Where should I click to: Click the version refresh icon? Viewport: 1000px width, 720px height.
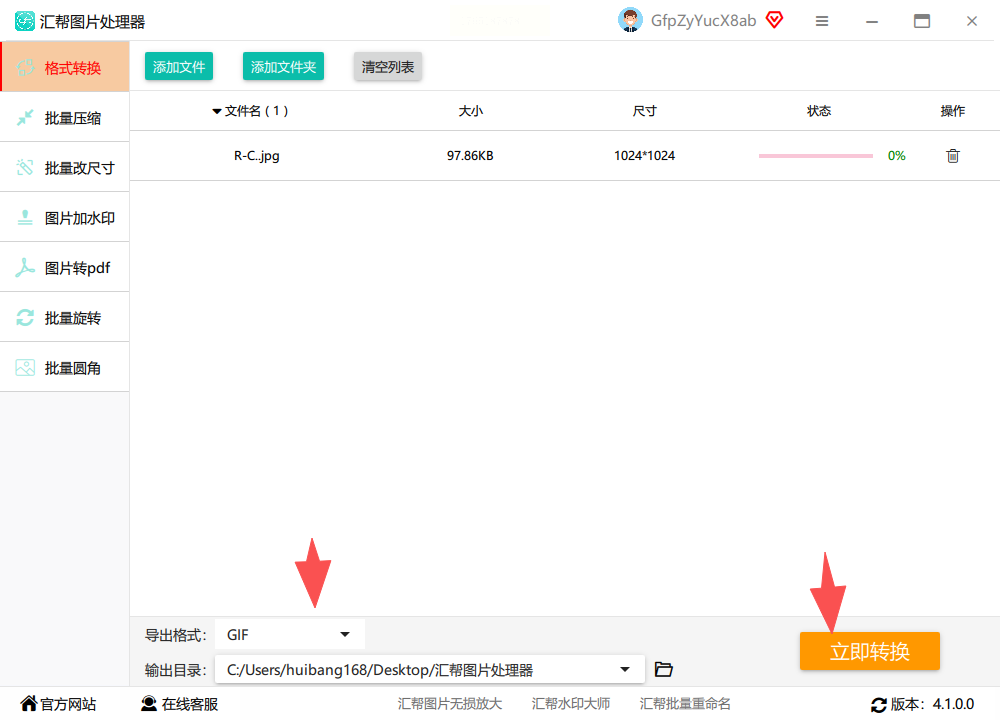pos(879,705)
